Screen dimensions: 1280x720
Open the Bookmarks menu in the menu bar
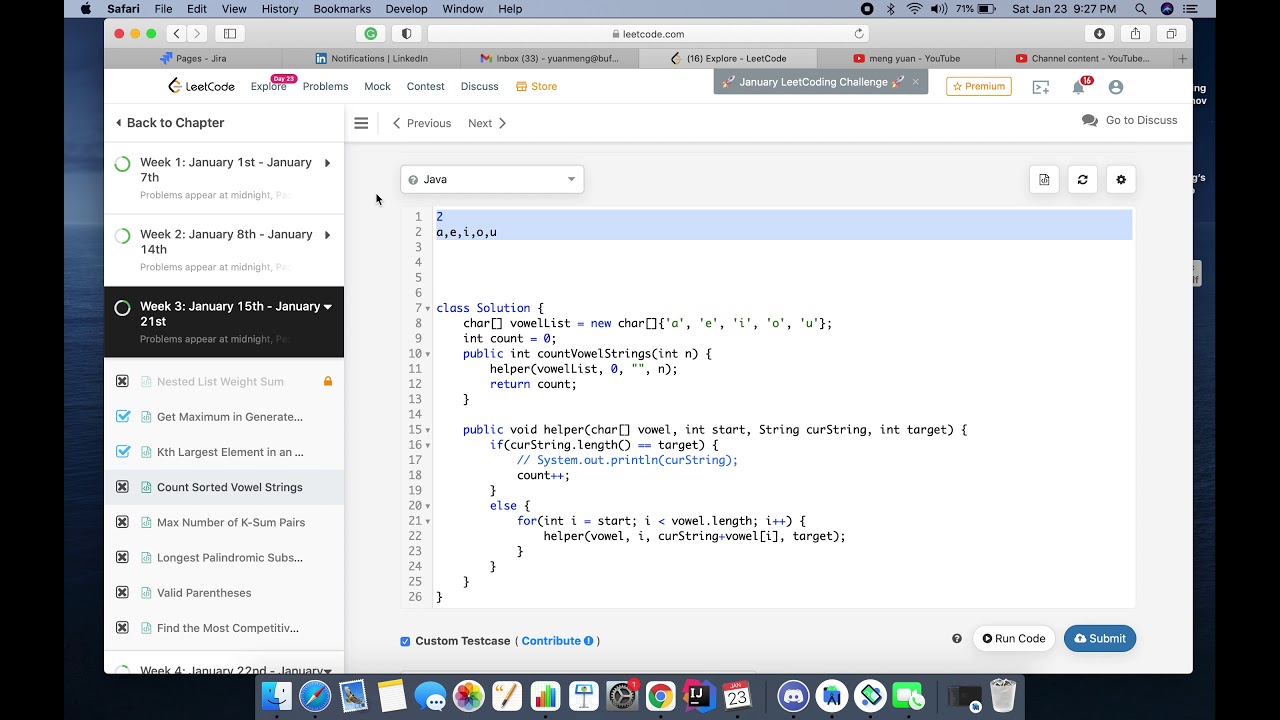[342, 9]
